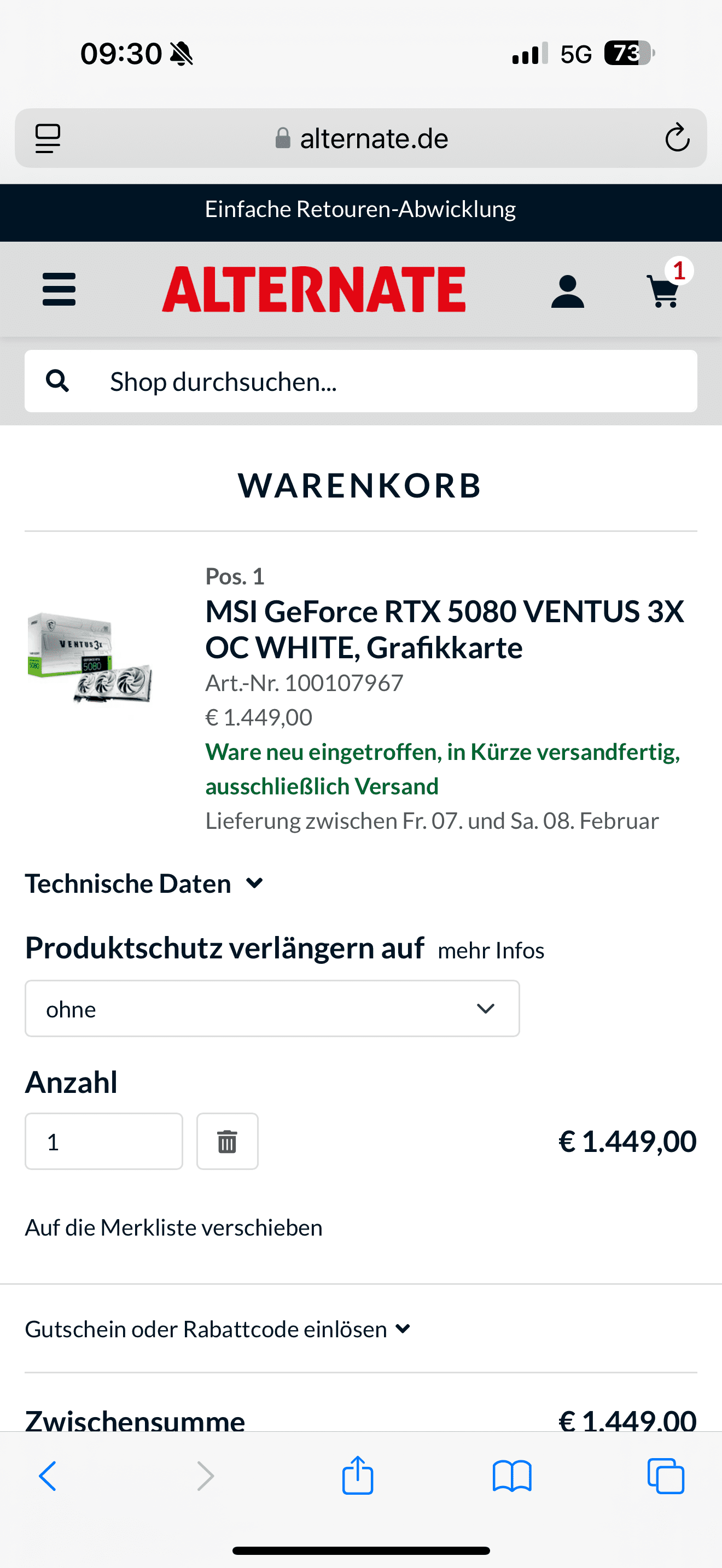Viewport: 722px width, 1568px height.
Task: Tap the graphics card product thumbnail
Action: point(90,657)
